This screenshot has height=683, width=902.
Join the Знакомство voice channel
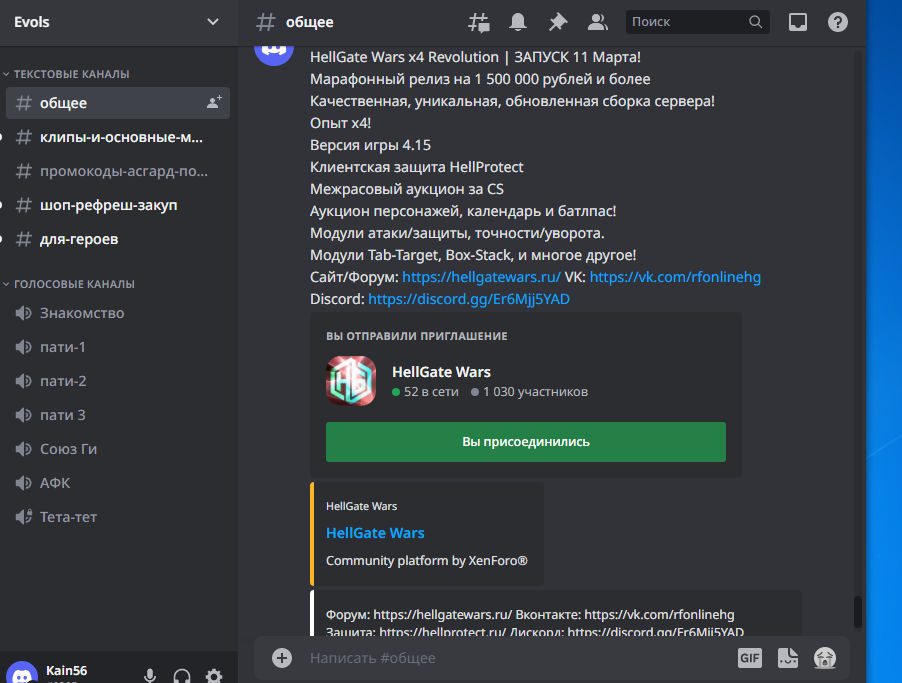117,313
